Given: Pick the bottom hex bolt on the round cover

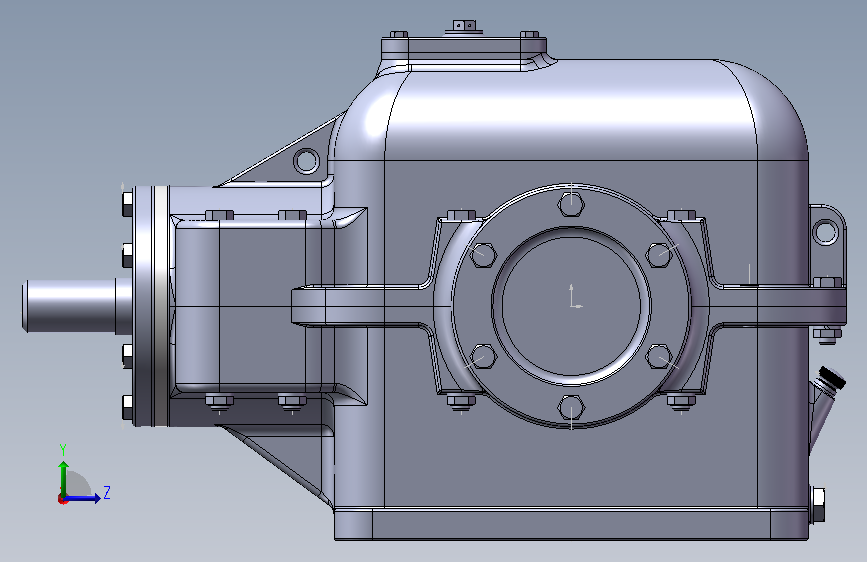Looking at the screenshot, I should point(571,408).
